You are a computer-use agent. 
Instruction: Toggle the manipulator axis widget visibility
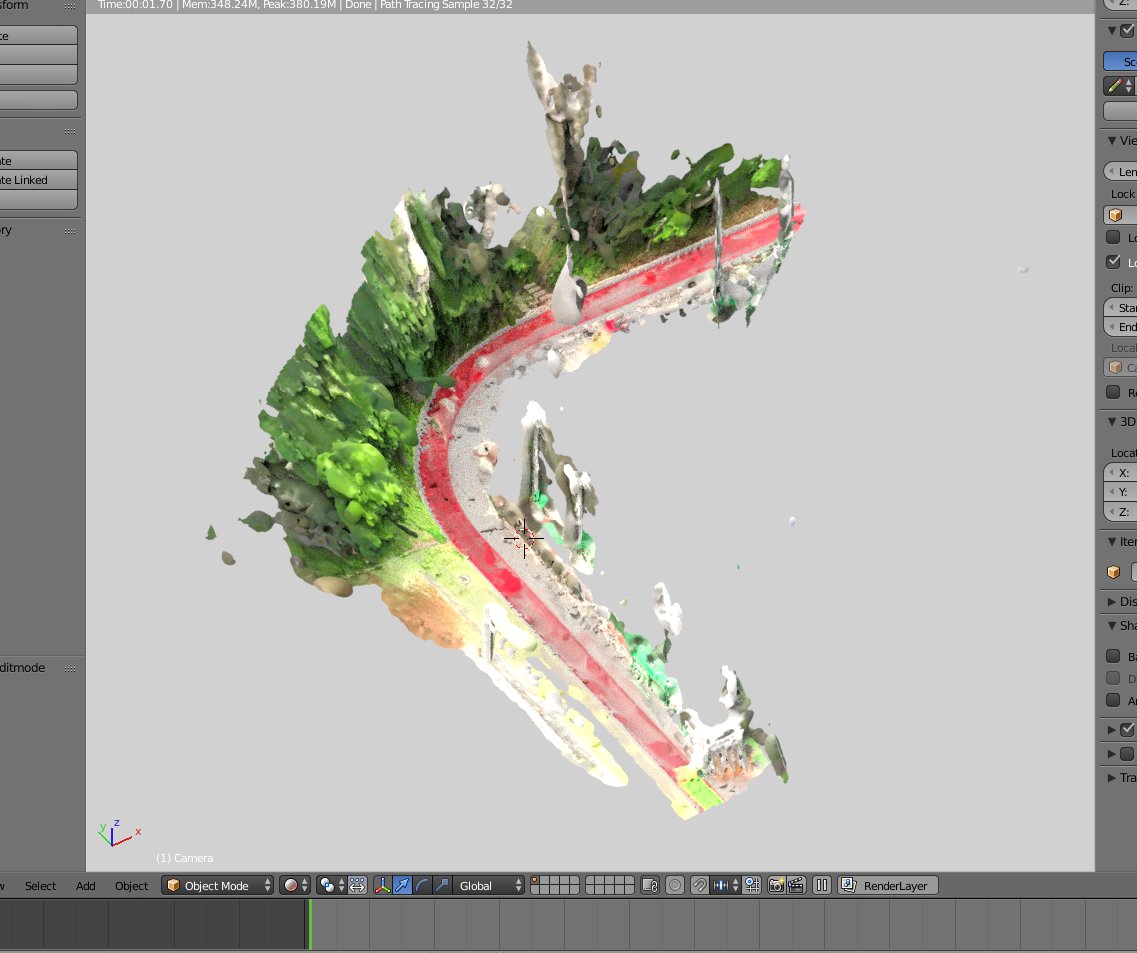point(382,885)
